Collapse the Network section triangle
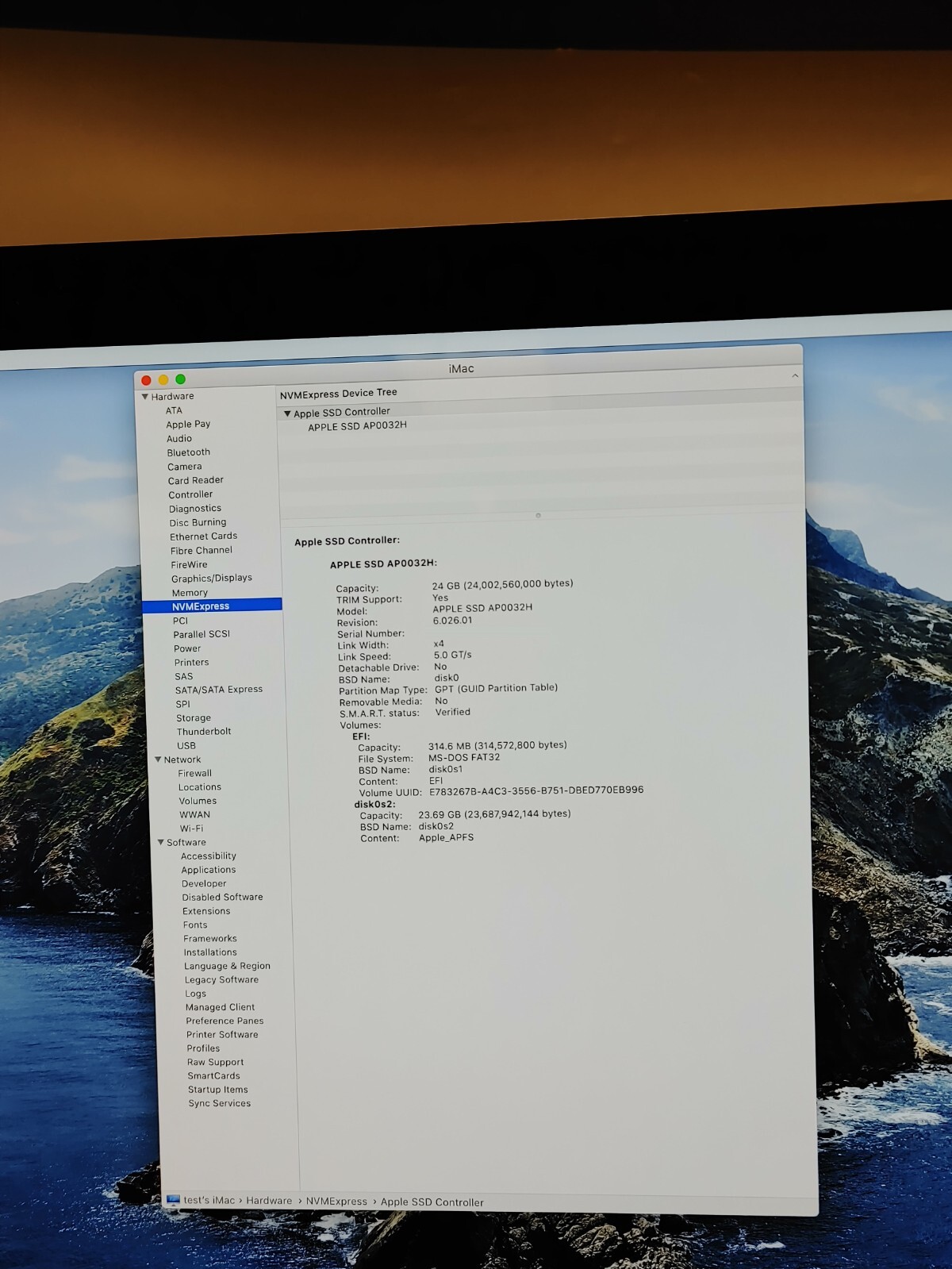 (158, 759)
